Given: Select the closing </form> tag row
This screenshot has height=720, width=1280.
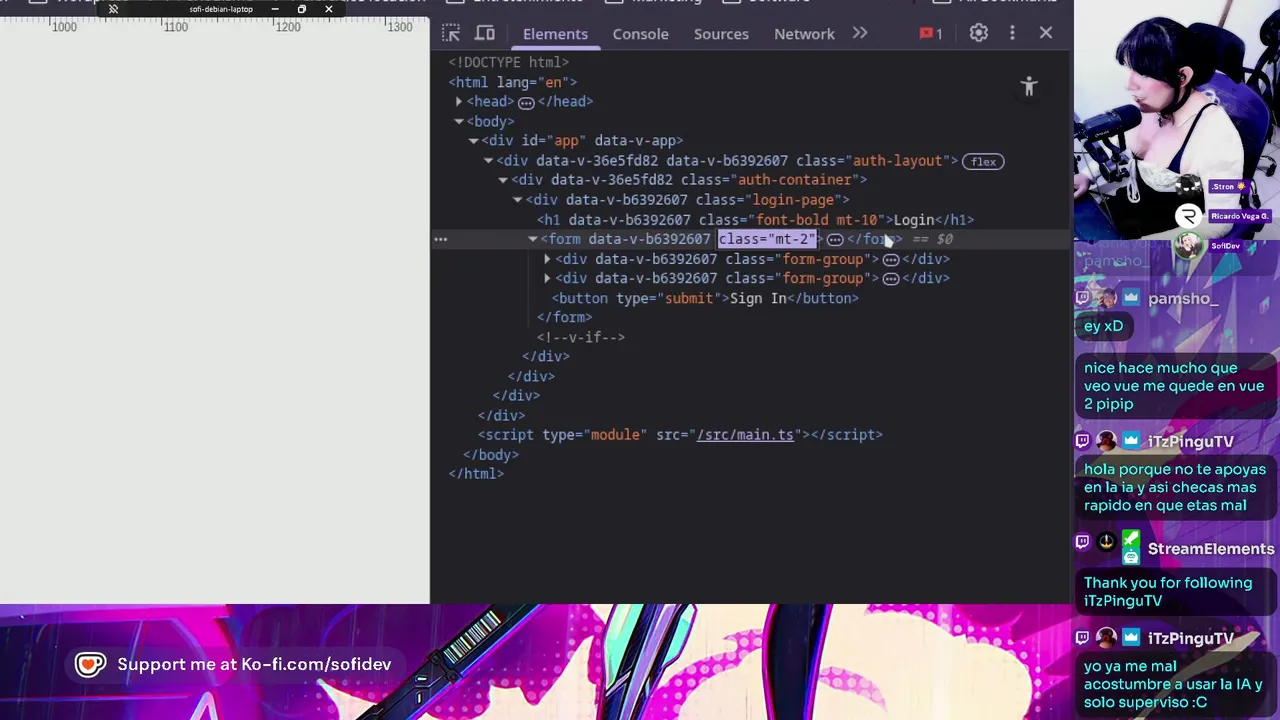Looking at the screenshot, I should pyautogui.click(x=565, y=318).
